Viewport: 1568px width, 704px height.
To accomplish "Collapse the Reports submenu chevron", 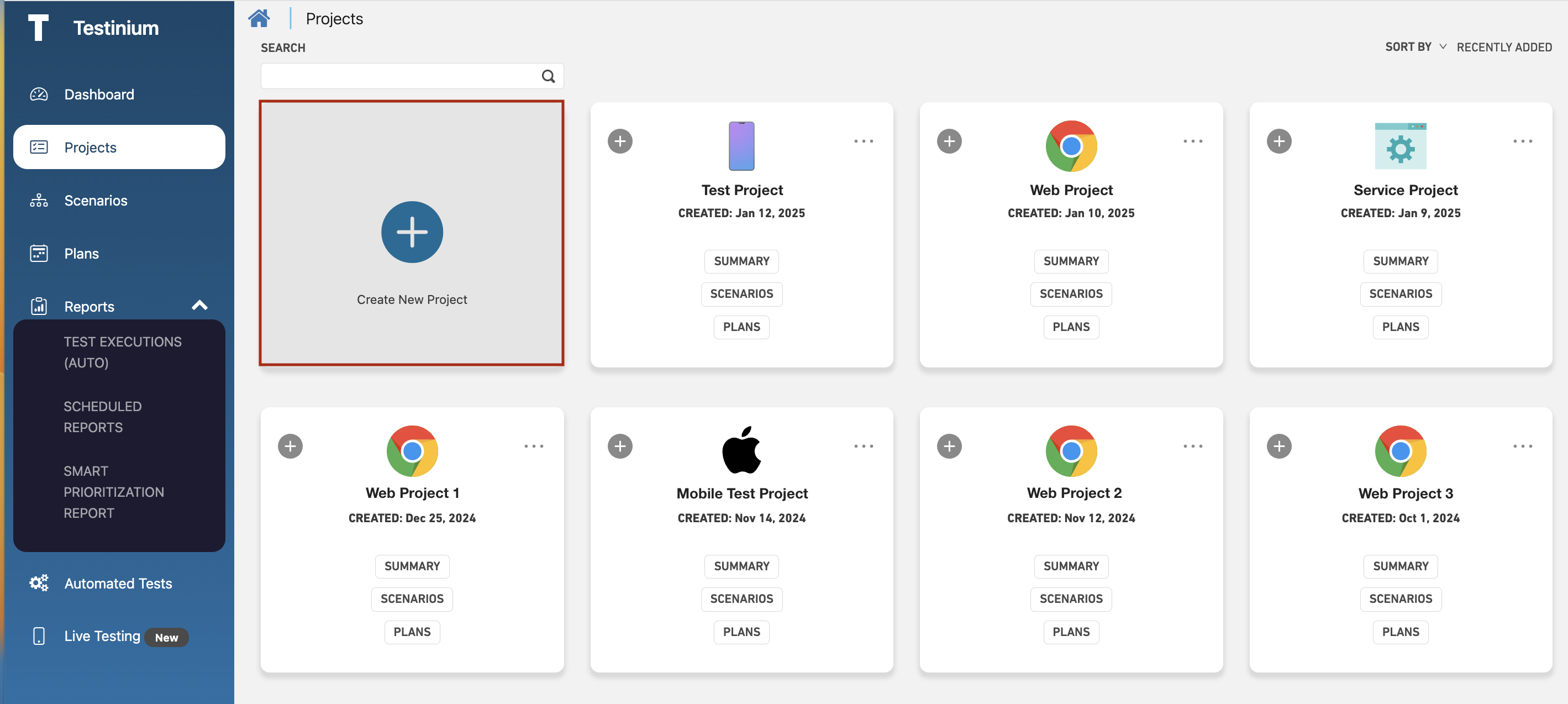I will (199, 306).
